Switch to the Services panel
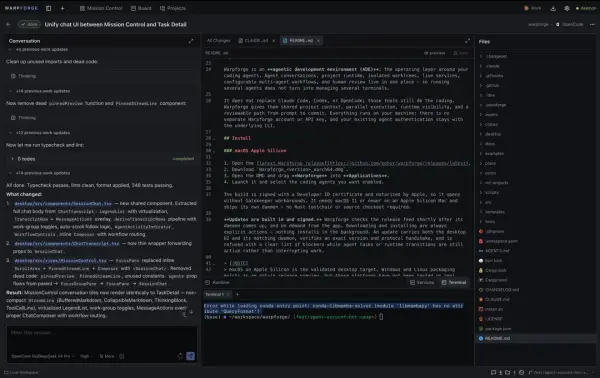600x378 pixels. click(422, 282)
